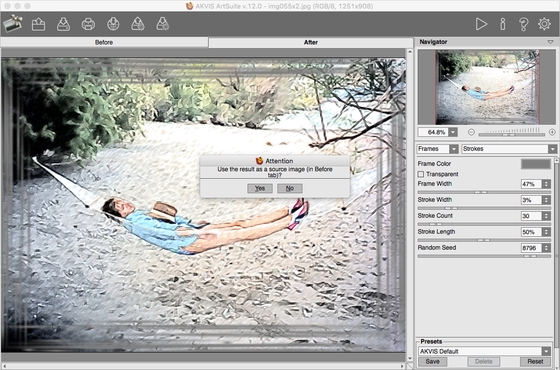Collapse the Navigator panel triangle
Screen dimensions: 560x370
click(x=550, y=42)
